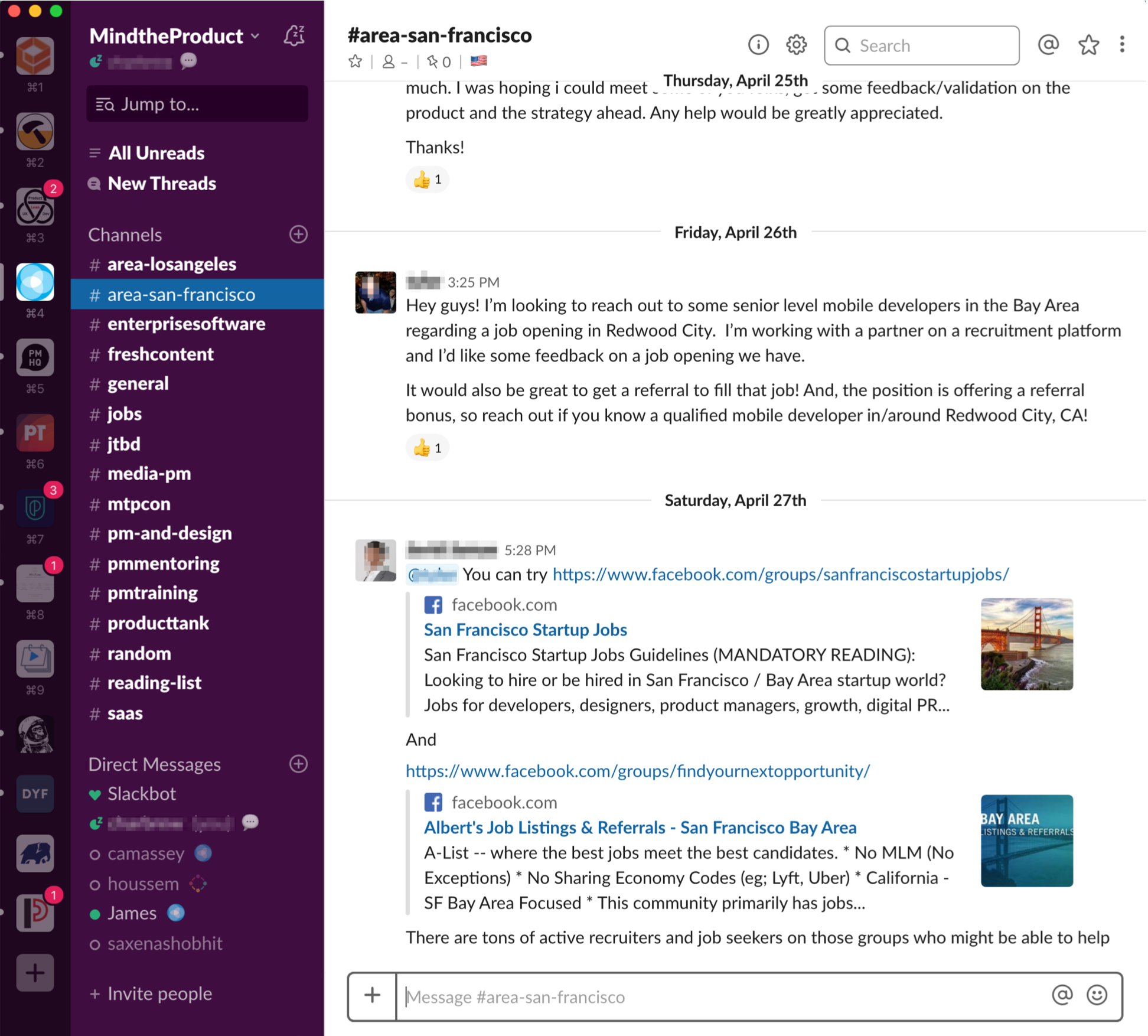Open sanfranciscostartupjobs Facebook group URL

pyautogui.click(x=781, y=574)
